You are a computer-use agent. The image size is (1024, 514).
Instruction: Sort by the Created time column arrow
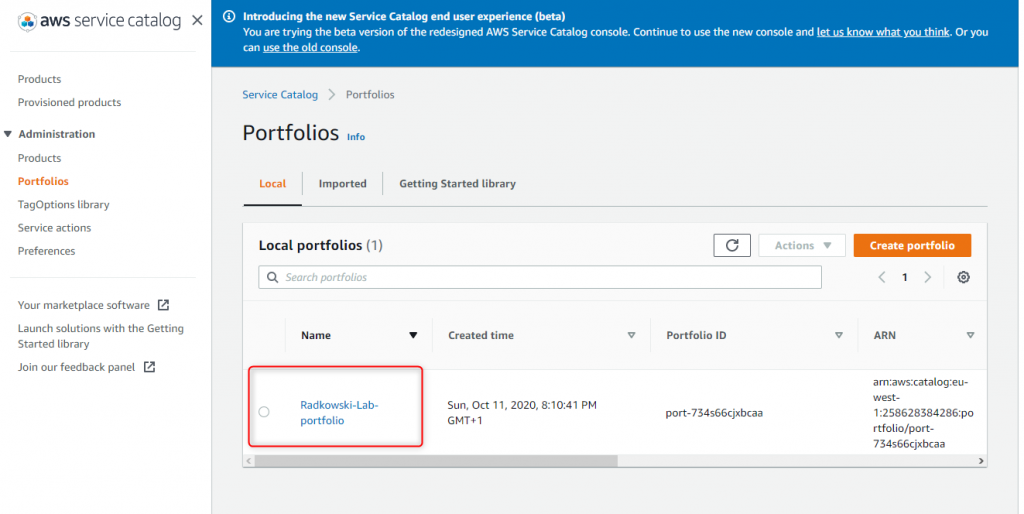point(632,335)
